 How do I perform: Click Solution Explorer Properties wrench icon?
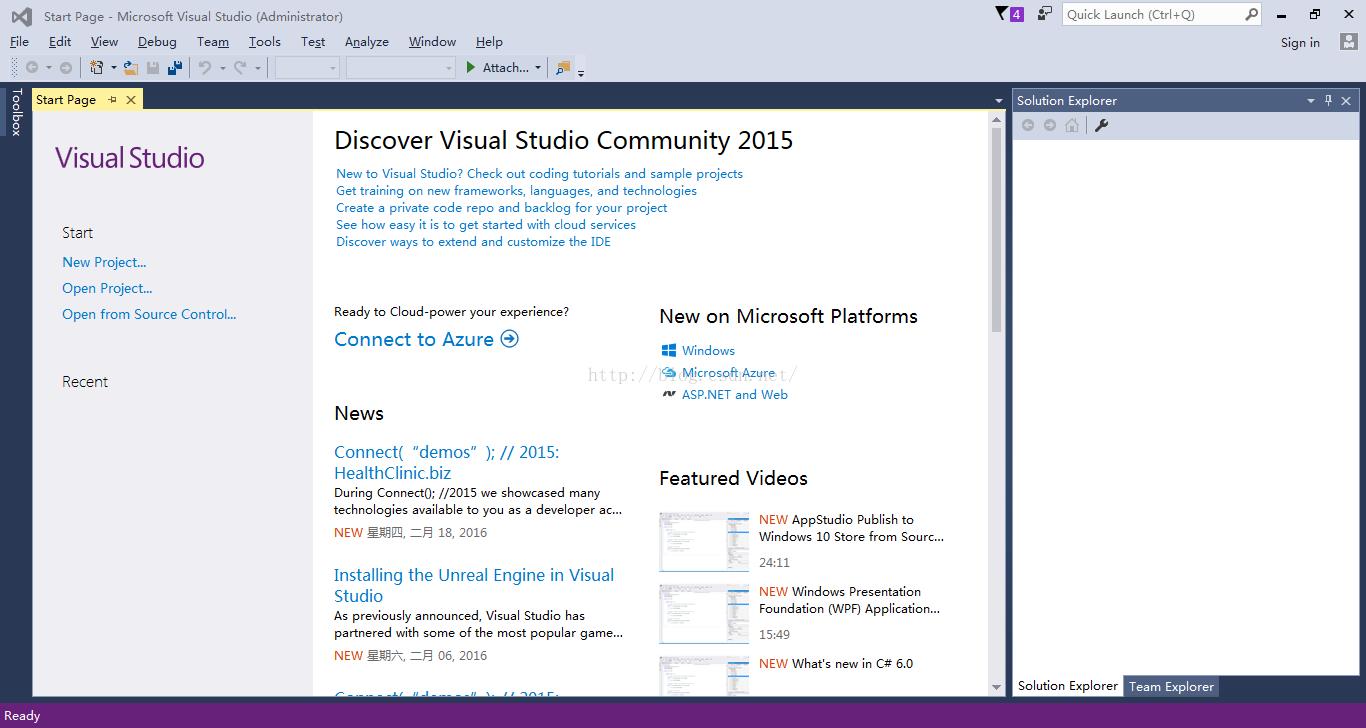[x=1101, y=125]
